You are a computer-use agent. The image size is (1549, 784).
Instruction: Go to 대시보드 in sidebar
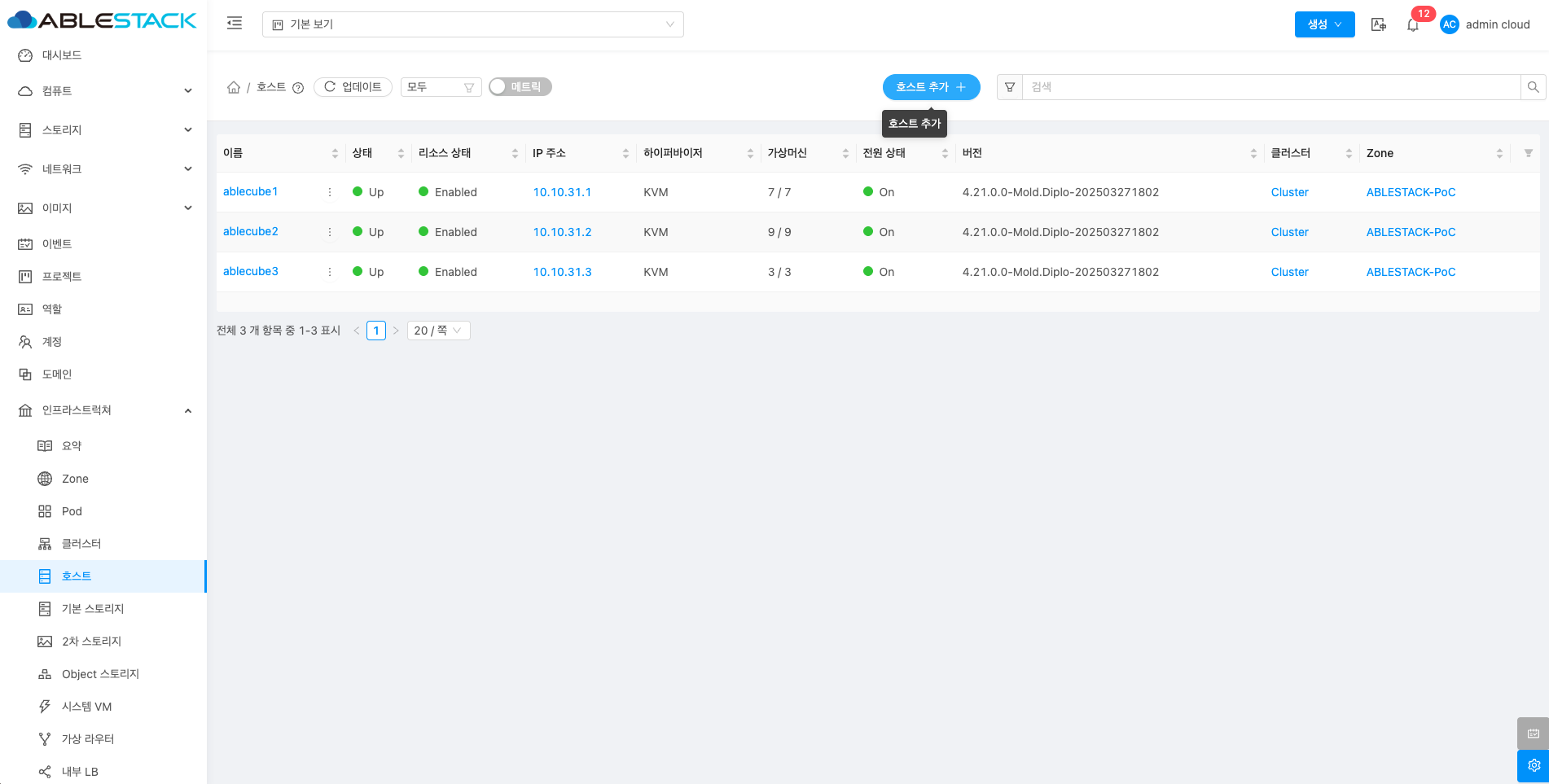point(62,55)
